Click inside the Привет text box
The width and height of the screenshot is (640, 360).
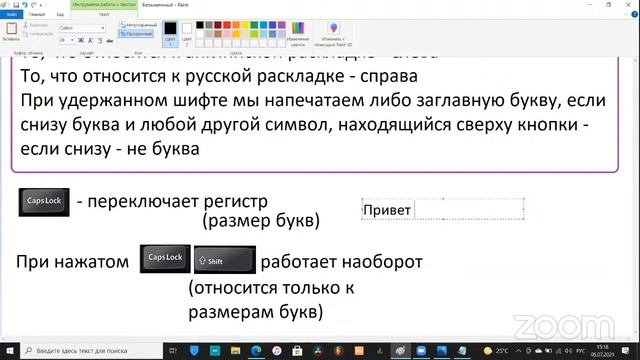click(443, 209)
